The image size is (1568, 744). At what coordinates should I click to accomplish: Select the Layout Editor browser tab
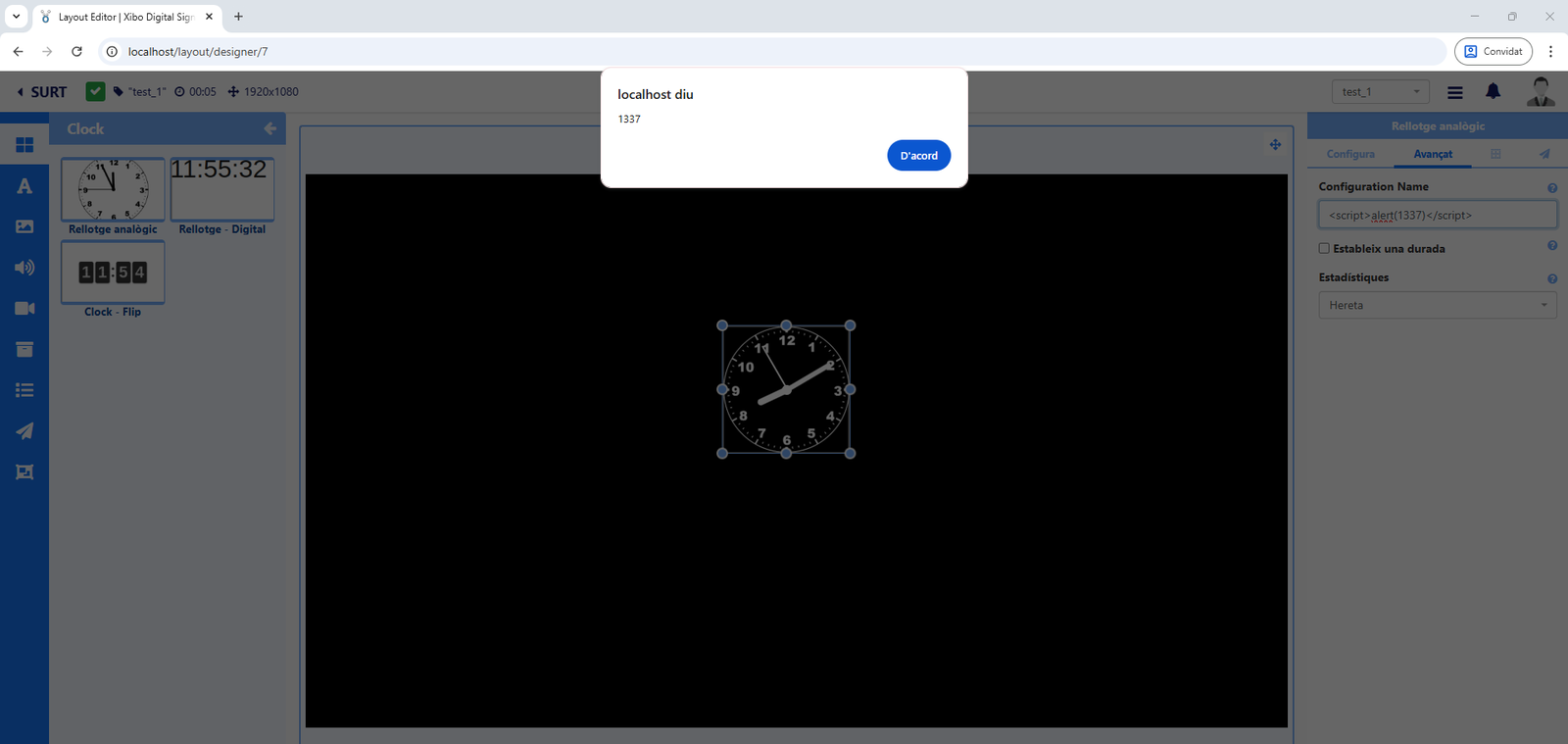pos(125,18)
